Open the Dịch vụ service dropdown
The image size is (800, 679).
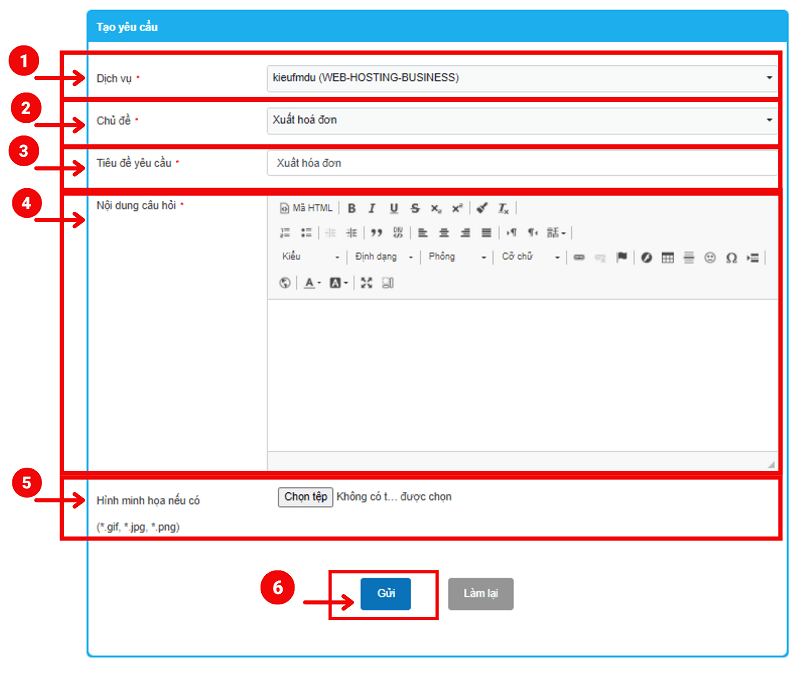[522, 78]
